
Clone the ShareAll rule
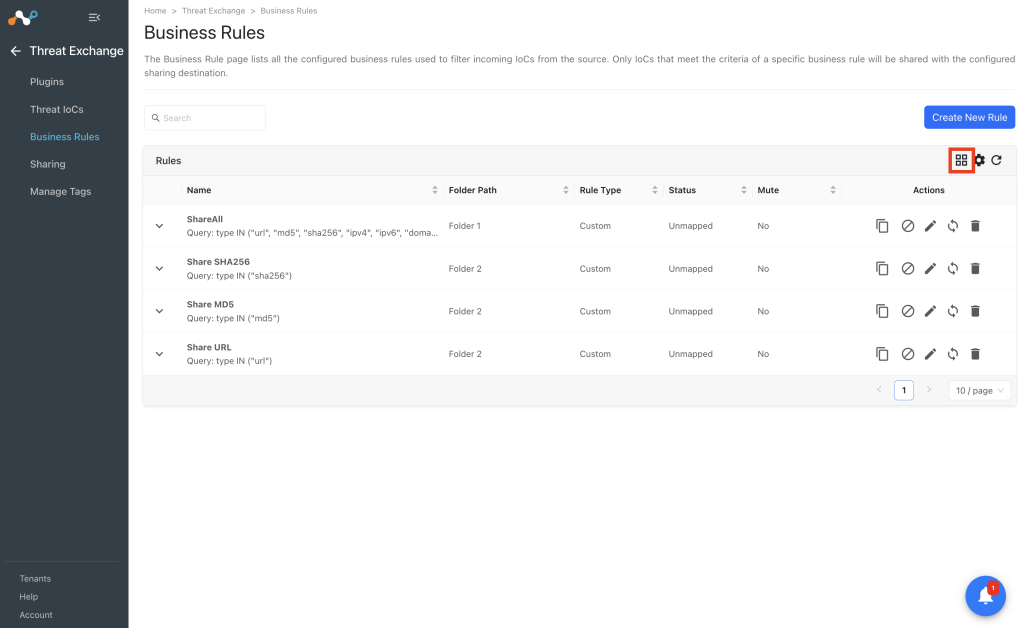pyautogui.click(x=882, y=226)
